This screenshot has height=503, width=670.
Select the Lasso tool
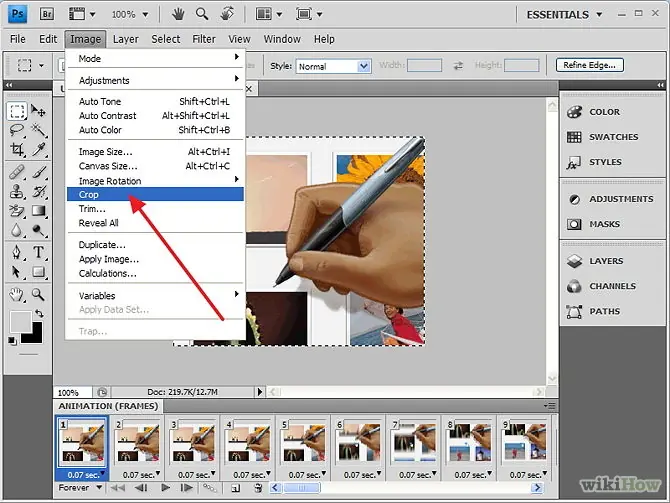pos(17,130)
